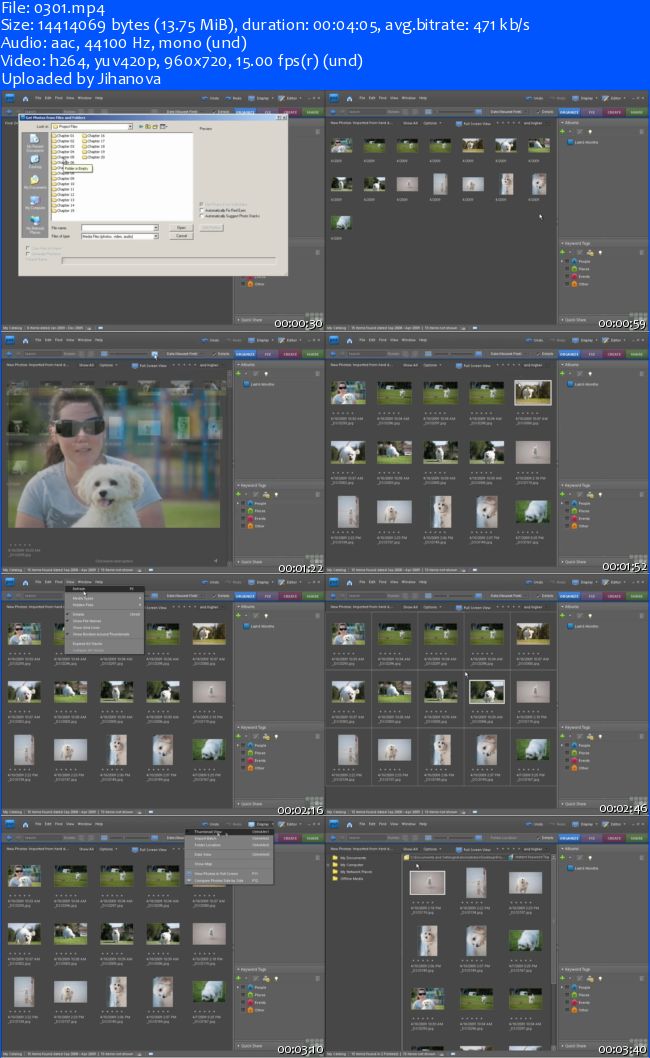Enable Automatically Fix Red Eyes checkbox
Screen dimensions: 650x1058
click(x=201, y=211)
